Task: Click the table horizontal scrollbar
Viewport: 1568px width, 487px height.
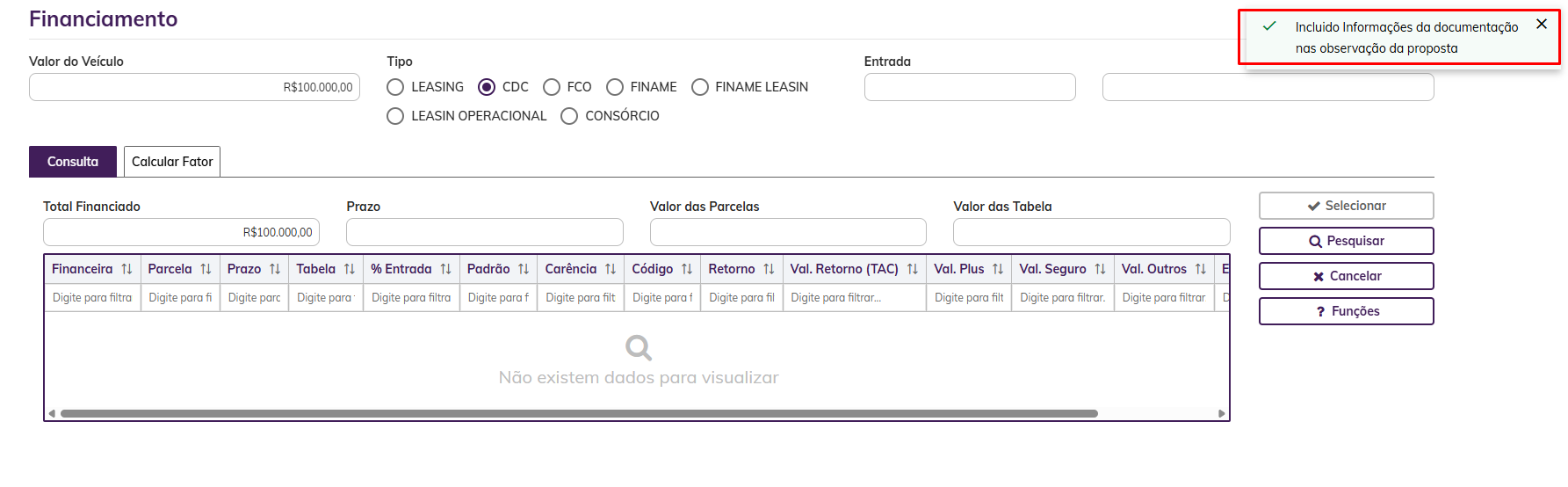Action: pos(579,413)
